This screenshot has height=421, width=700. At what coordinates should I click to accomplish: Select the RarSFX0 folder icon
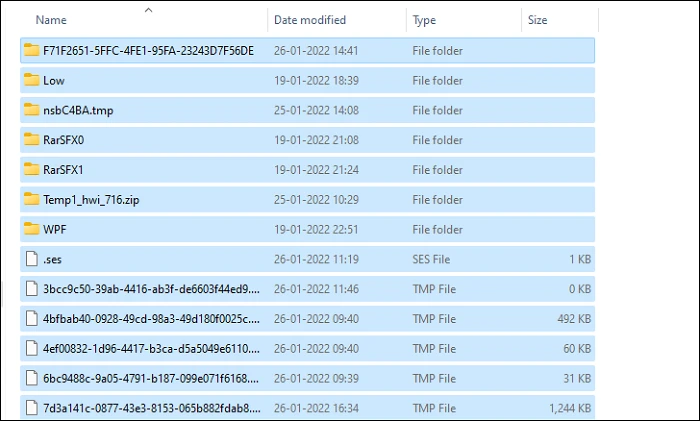(x=31, y=140)
